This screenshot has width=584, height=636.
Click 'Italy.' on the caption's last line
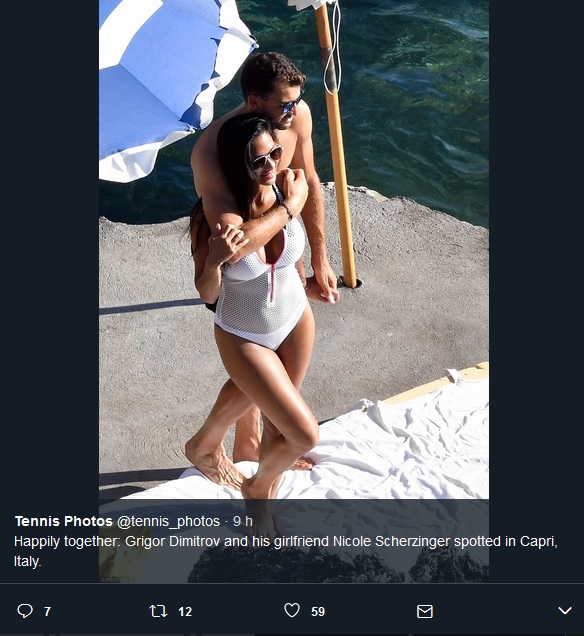28,562
